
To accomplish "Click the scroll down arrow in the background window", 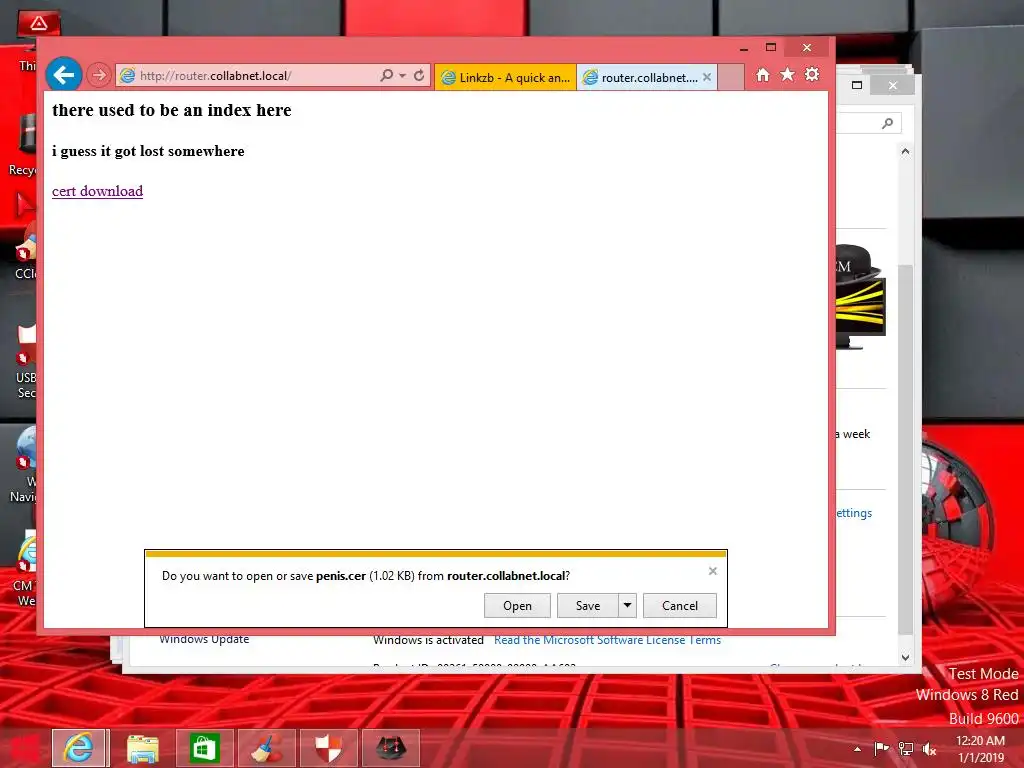I will [x=905, y=658].
